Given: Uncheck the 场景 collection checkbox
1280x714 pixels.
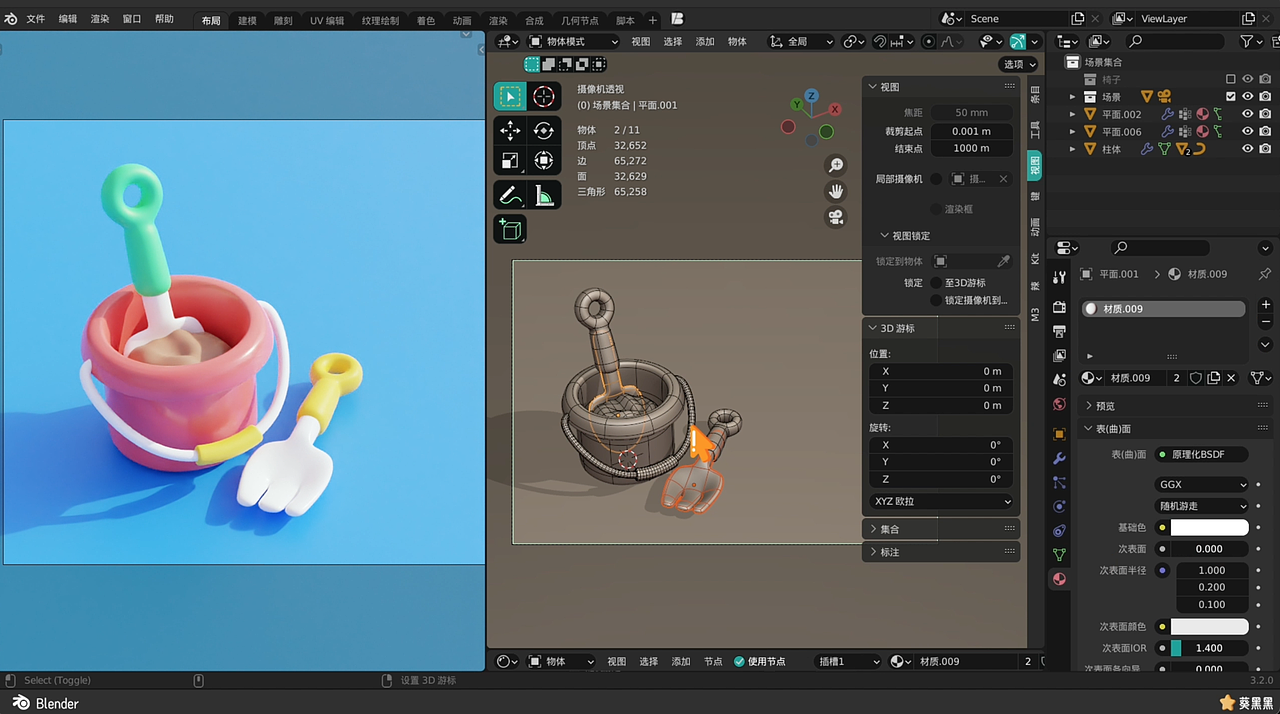Looking at the screenshot, I should (x=1231, y=96).
